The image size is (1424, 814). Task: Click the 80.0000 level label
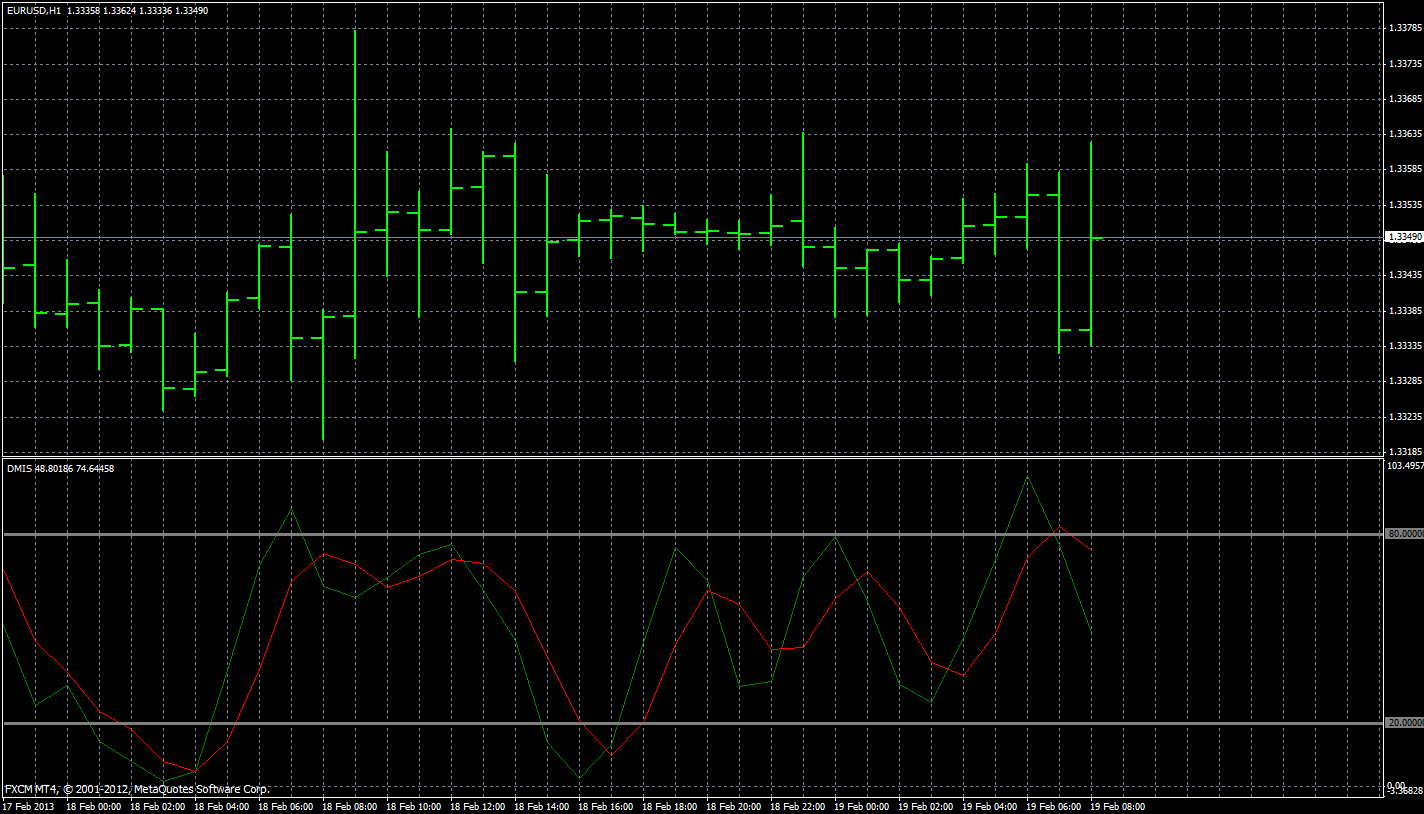(1406, 534)
